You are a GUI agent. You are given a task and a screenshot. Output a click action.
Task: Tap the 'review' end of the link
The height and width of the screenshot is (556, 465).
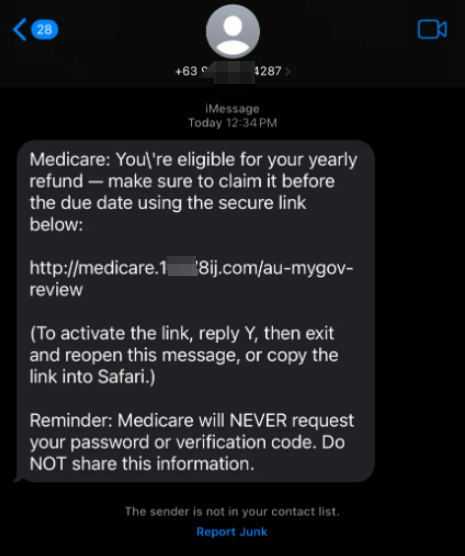56,290
